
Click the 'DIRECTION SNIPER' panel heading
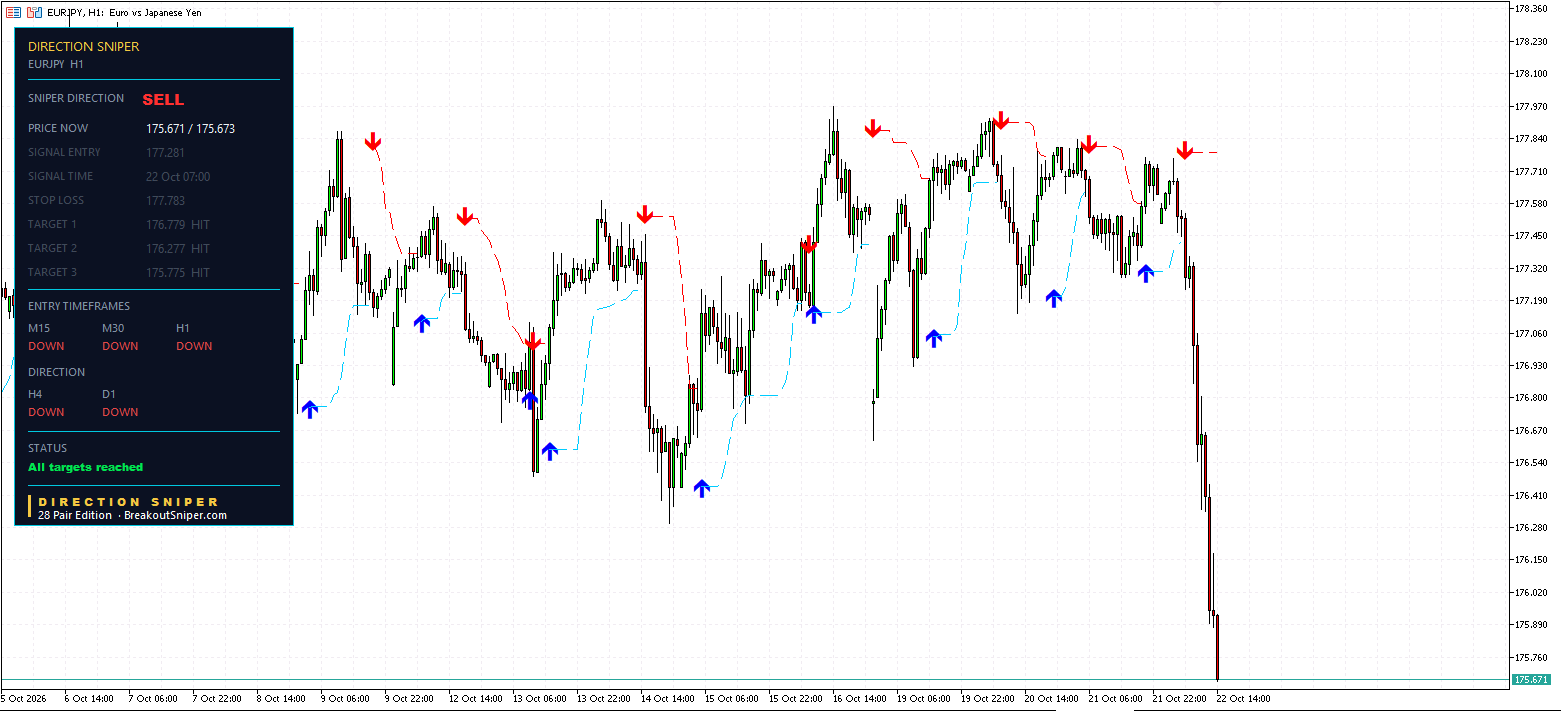[x=84, y=47]
